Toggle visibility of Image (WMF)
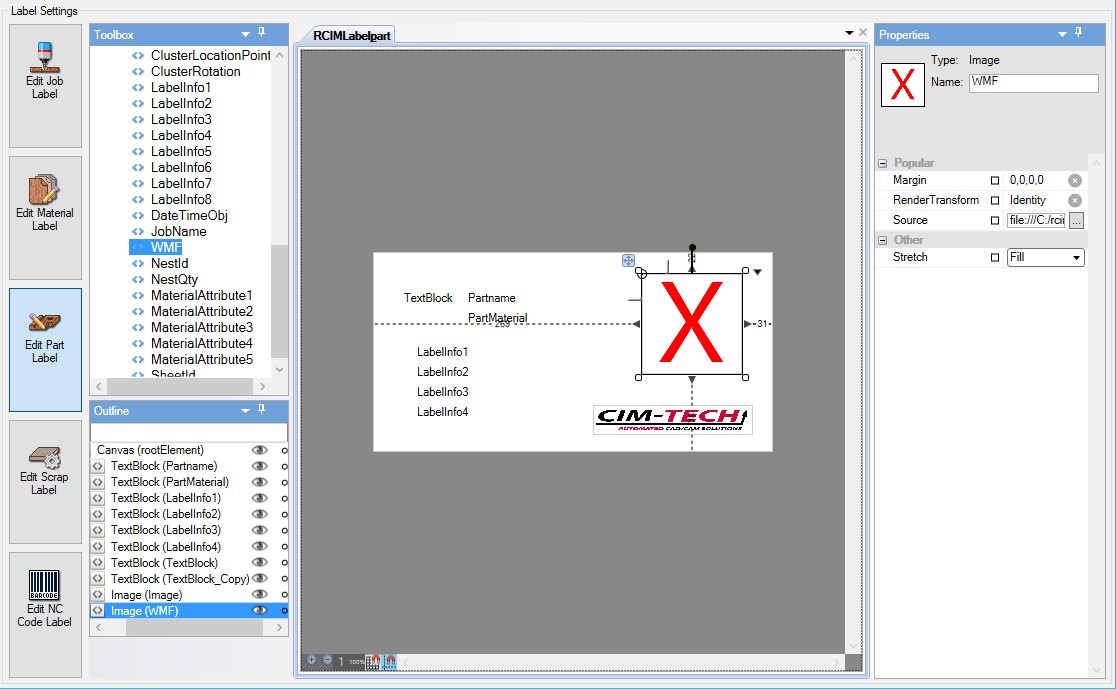1116x689 pixels. click(x=260, y=610)
